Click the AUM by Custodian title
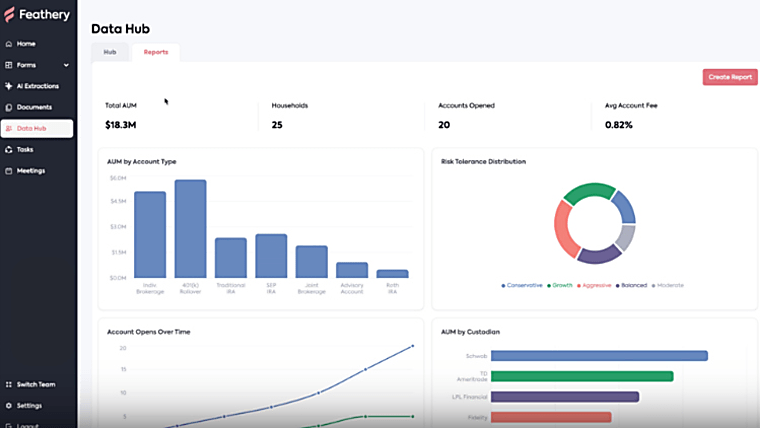 (470, 332)
